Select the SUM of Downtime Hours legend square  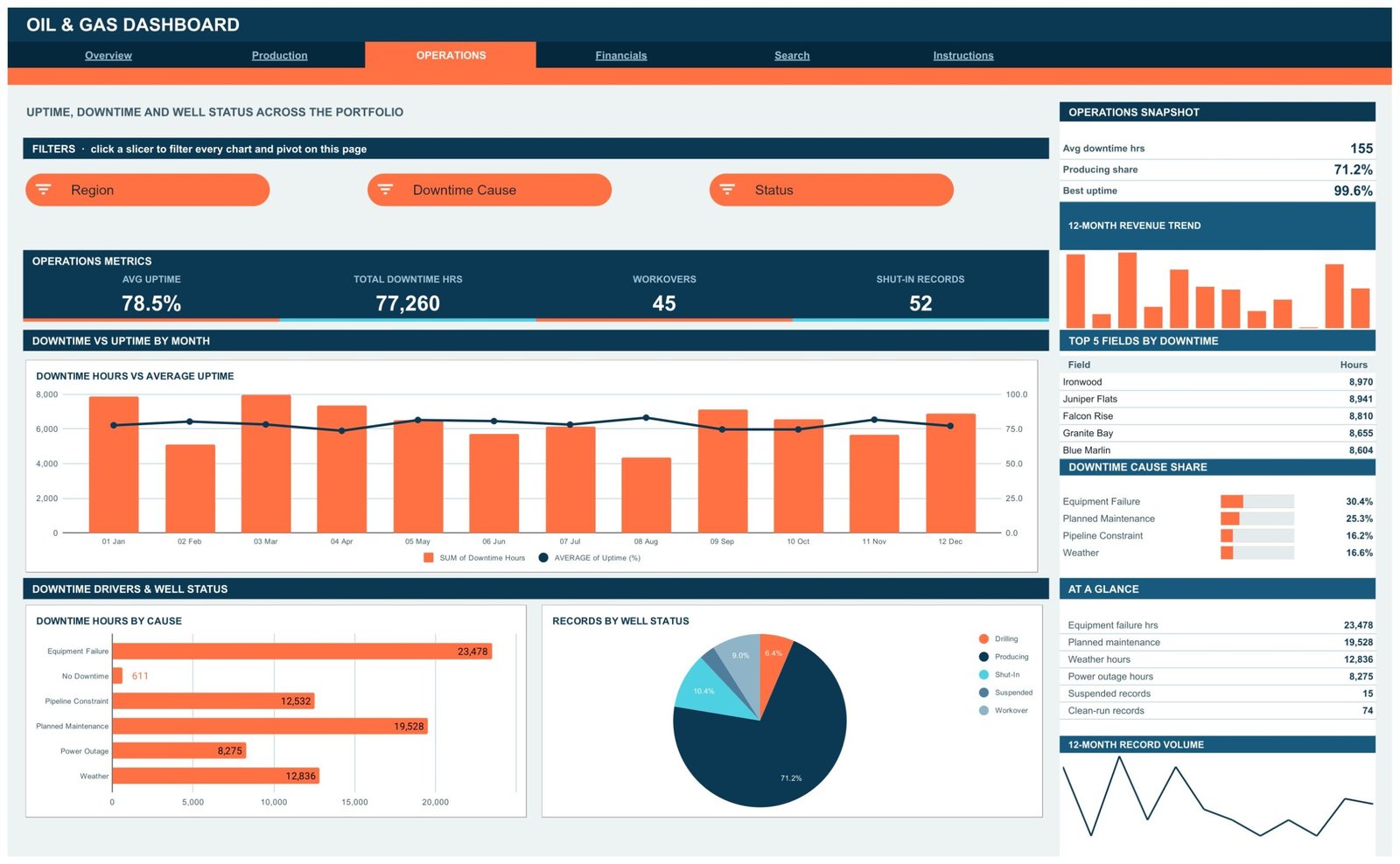[429, 557]
